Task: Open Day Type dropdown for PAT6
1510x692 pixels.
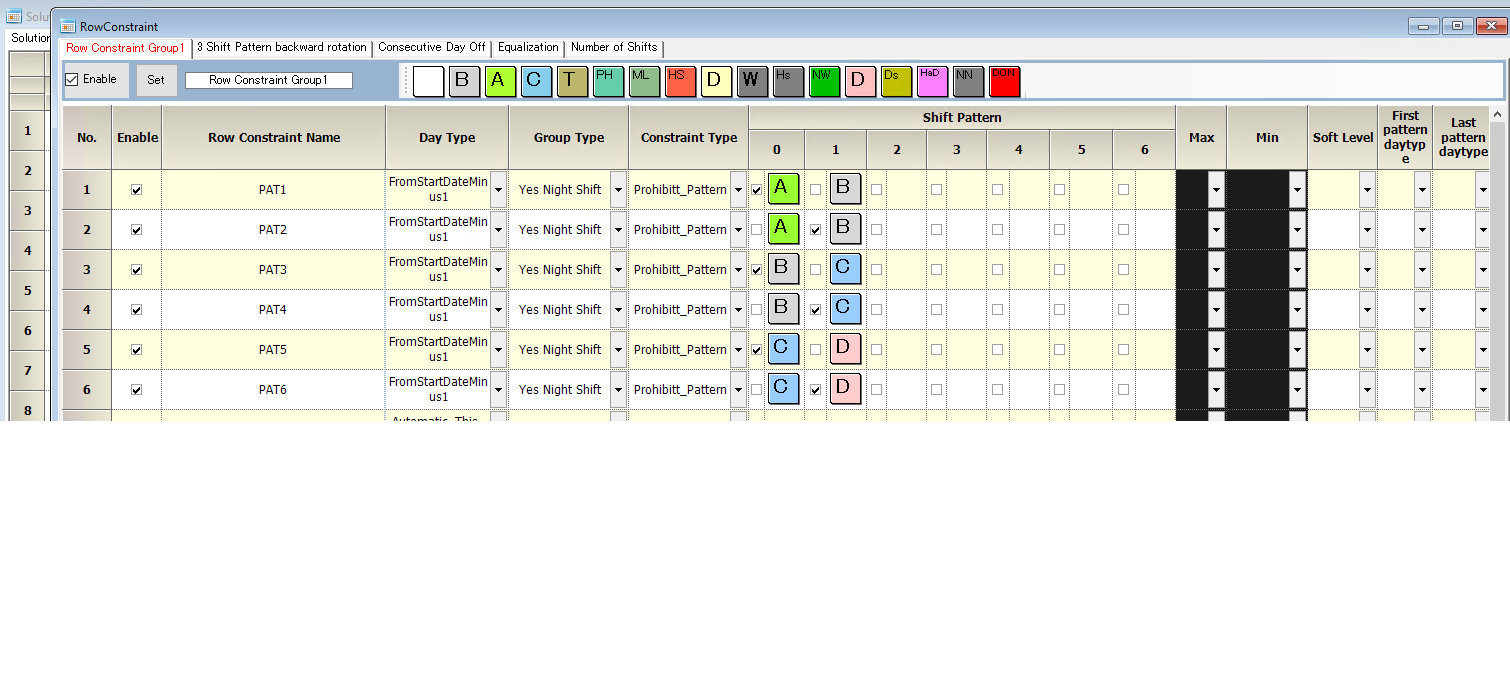Action: [498, 389]
